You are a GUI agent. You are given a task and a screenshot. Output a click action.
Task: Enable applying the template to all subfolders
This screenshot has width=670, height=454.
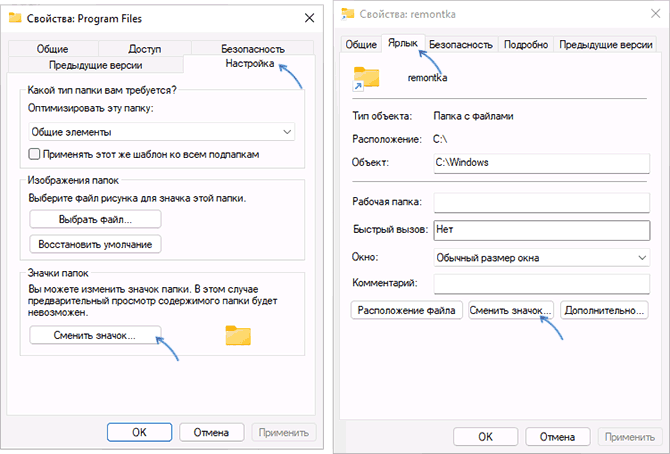(35, 154)
